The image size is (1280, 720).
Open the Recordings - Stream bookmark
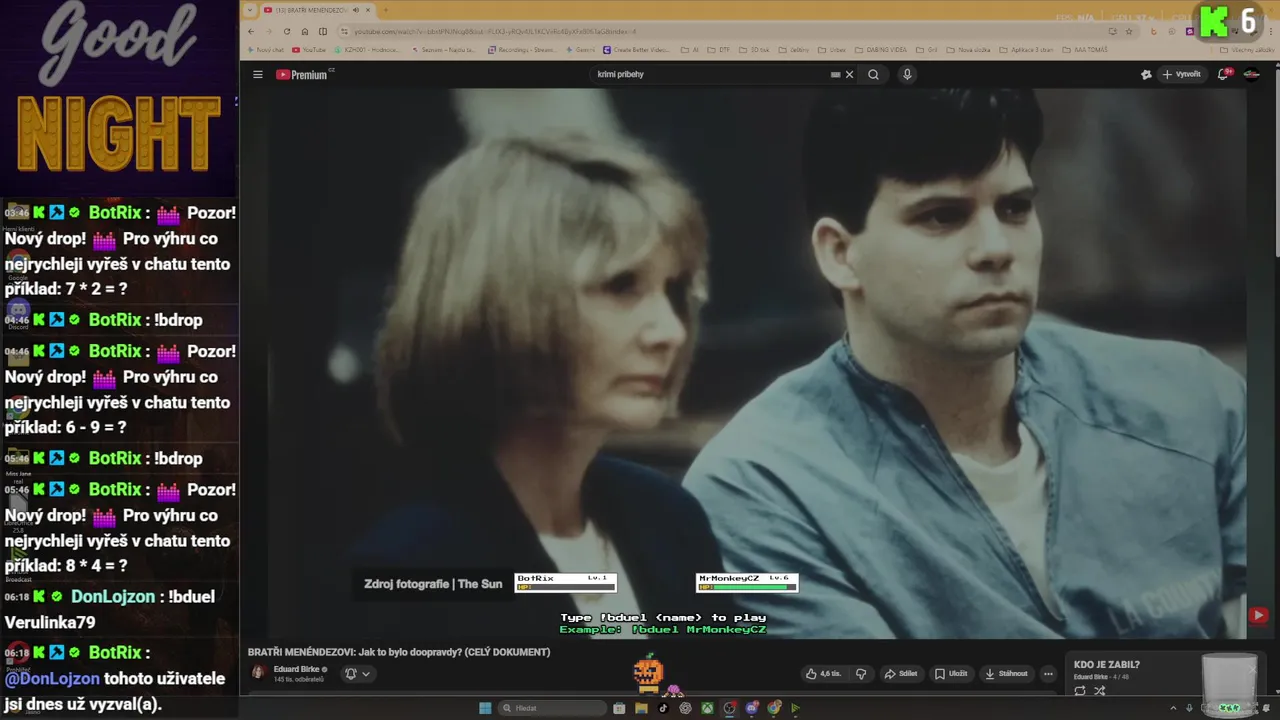(522, 50)
